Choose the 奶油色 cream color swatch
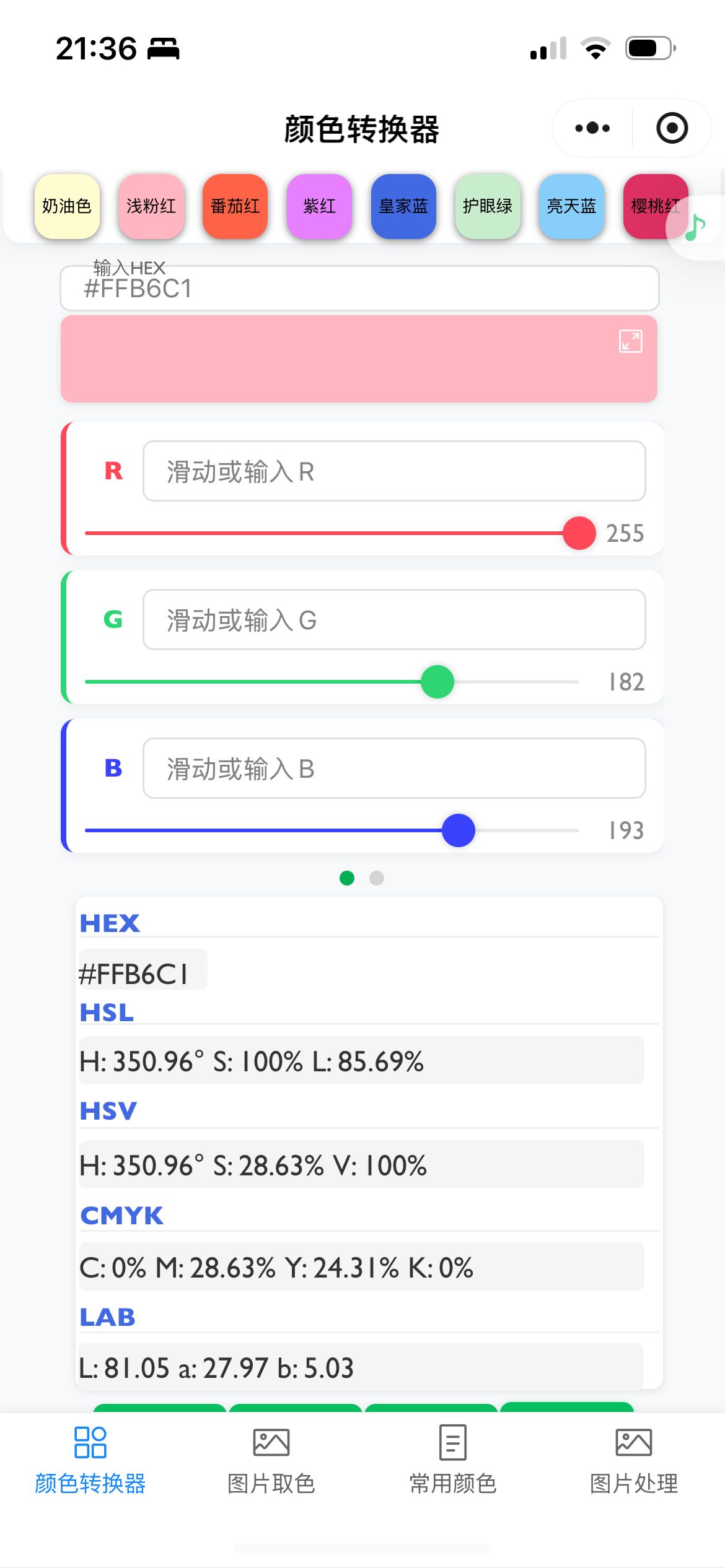The width and height of the screenshot is (725, 1568). (x=67, y=206)
